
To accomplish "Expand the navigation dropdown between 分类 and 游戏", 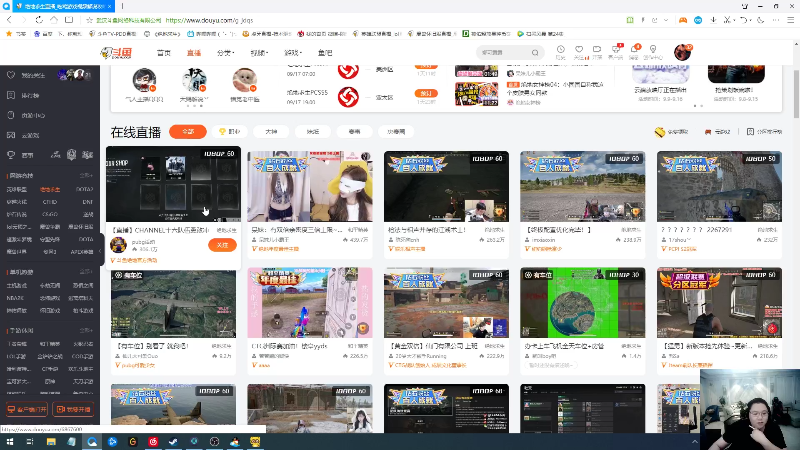I will pos(259,53).
